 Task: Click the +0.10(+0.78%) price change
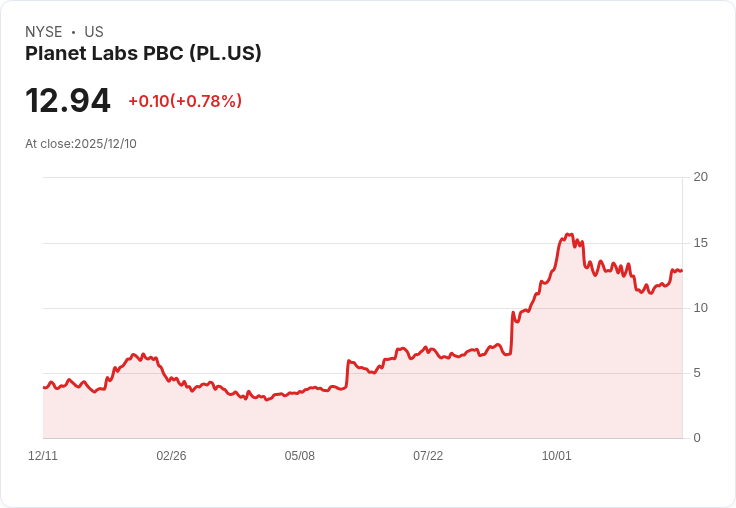(x=185, y=101)
